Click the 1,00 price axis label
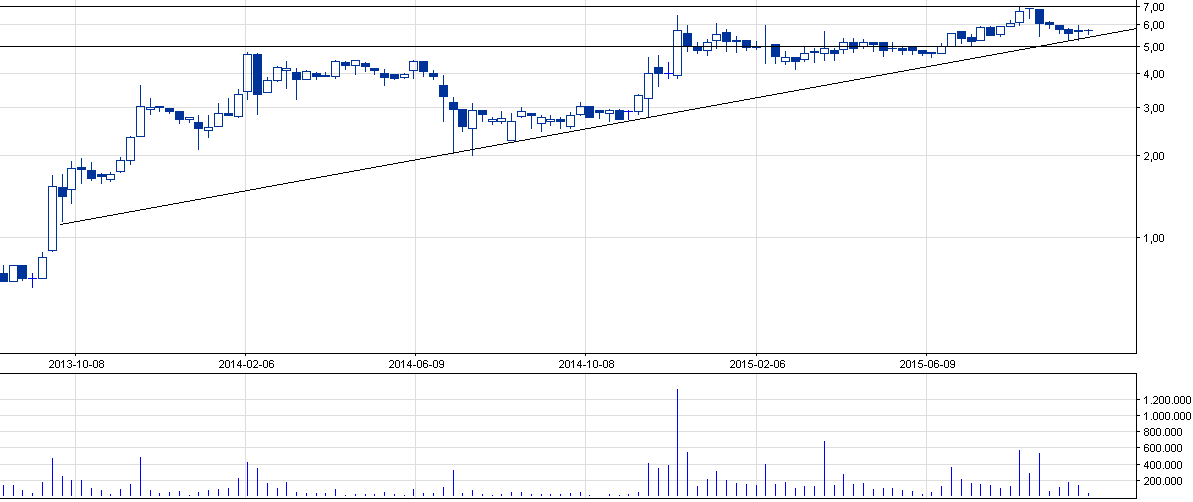Viewport: 1193px width, 502px height. (1155, 239)
